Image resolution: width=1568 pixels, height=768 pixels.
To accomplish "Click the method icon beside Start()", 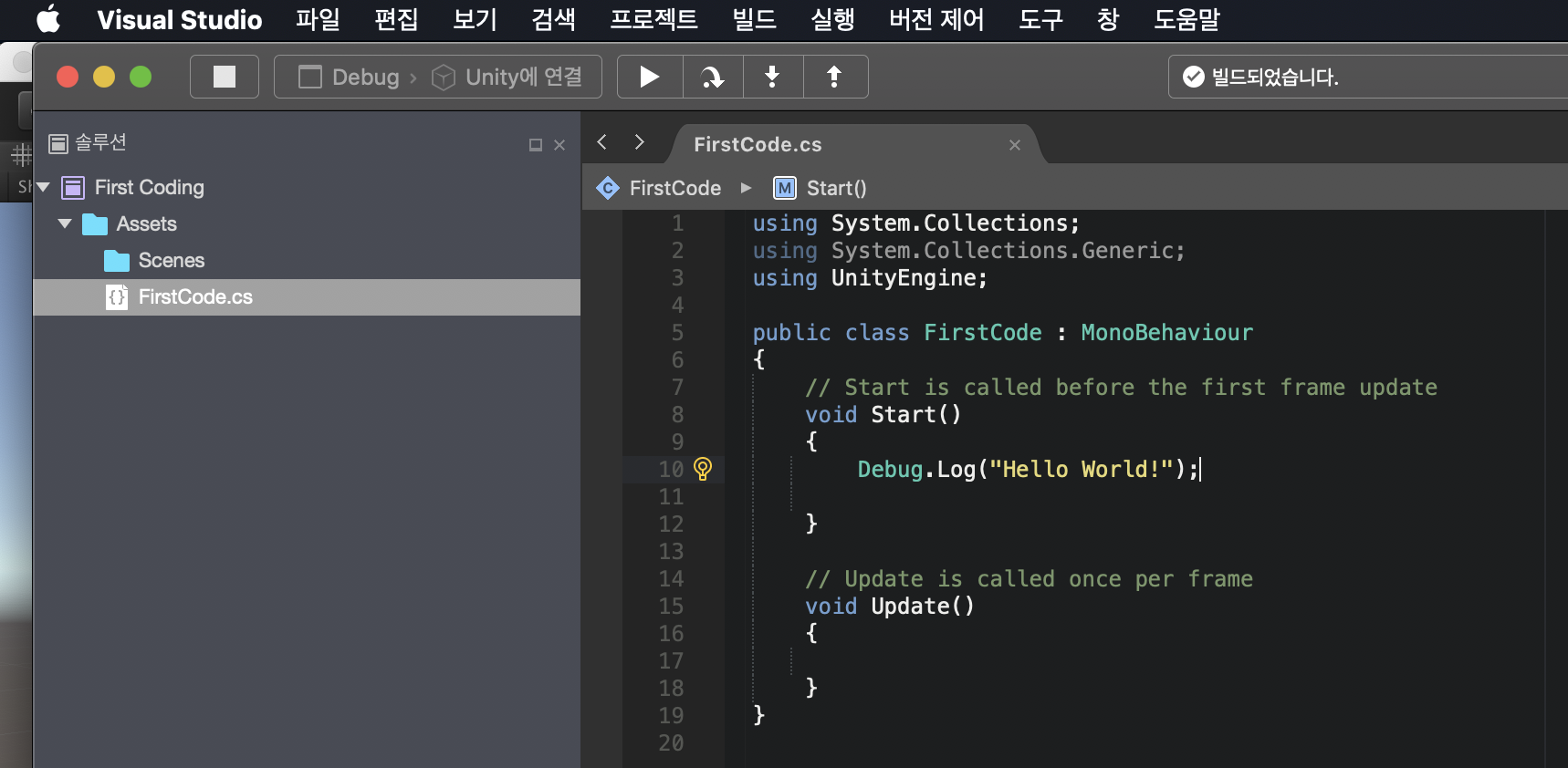I will point(785,188).
